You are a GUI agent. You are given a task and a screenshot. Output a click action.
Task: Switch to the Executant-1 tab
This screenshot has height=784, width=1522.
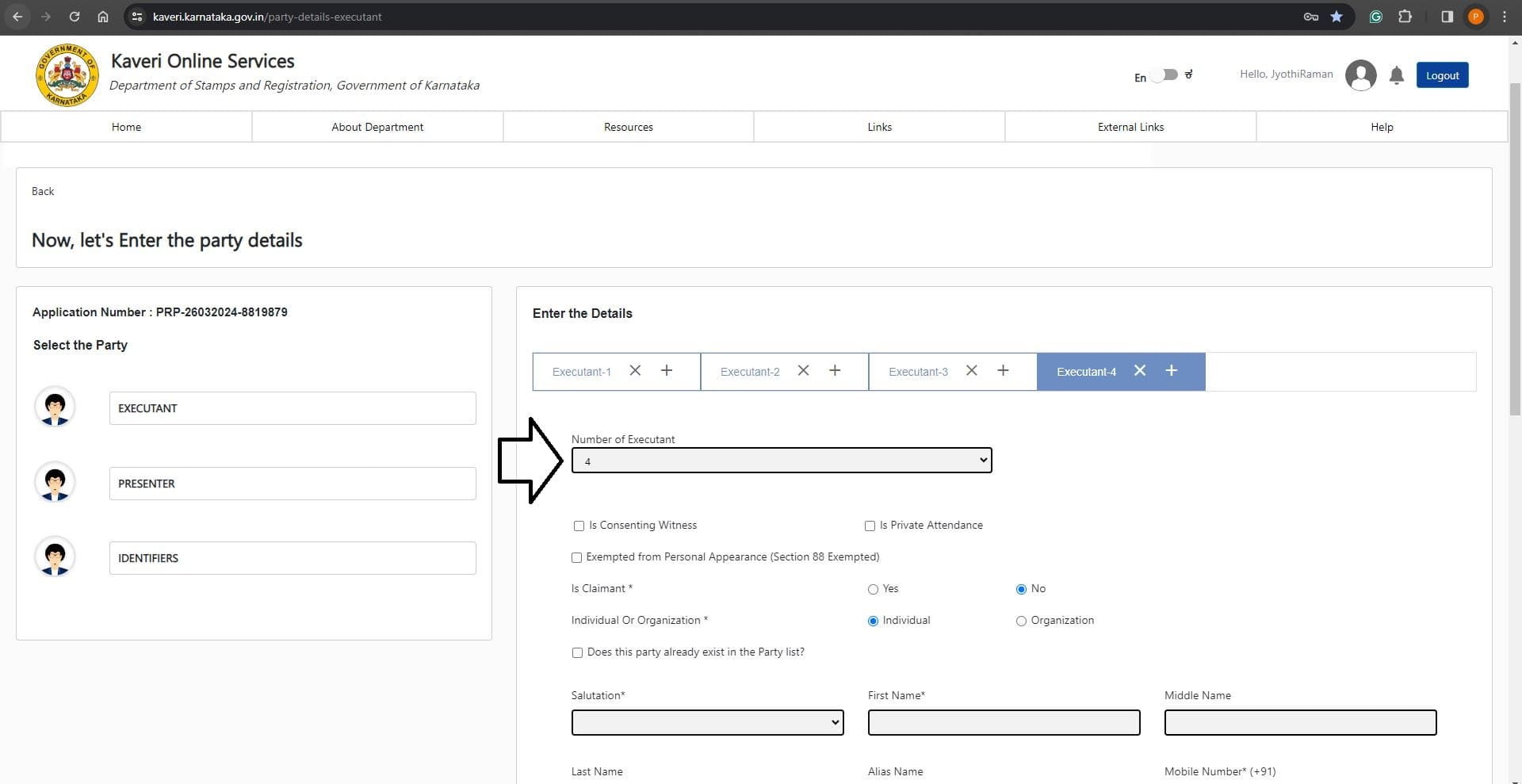coord(581,372)
